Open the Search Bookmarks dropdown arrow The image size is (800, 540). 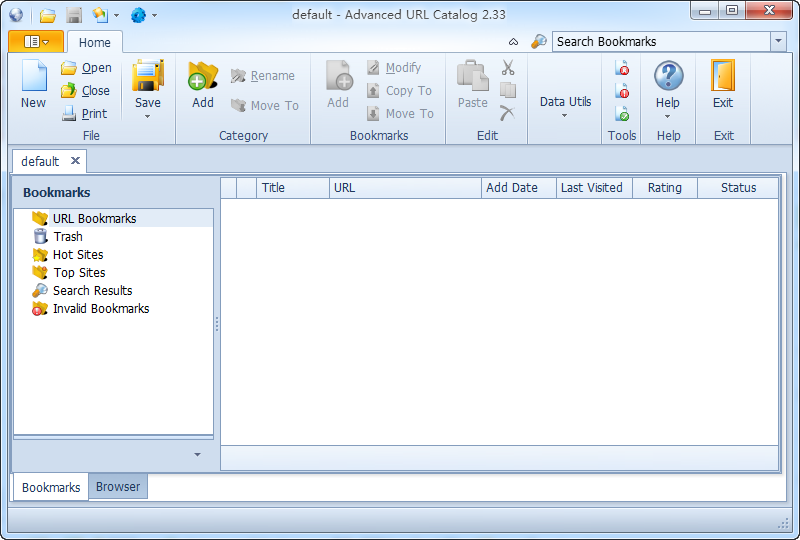click(779, 41)
